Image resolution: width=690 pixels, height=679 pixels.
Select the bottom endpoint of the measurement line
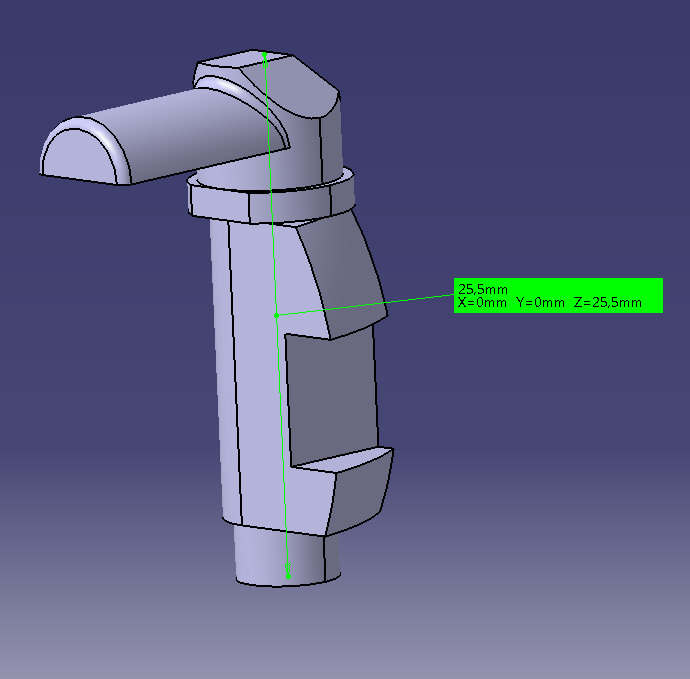click(288, 576)
